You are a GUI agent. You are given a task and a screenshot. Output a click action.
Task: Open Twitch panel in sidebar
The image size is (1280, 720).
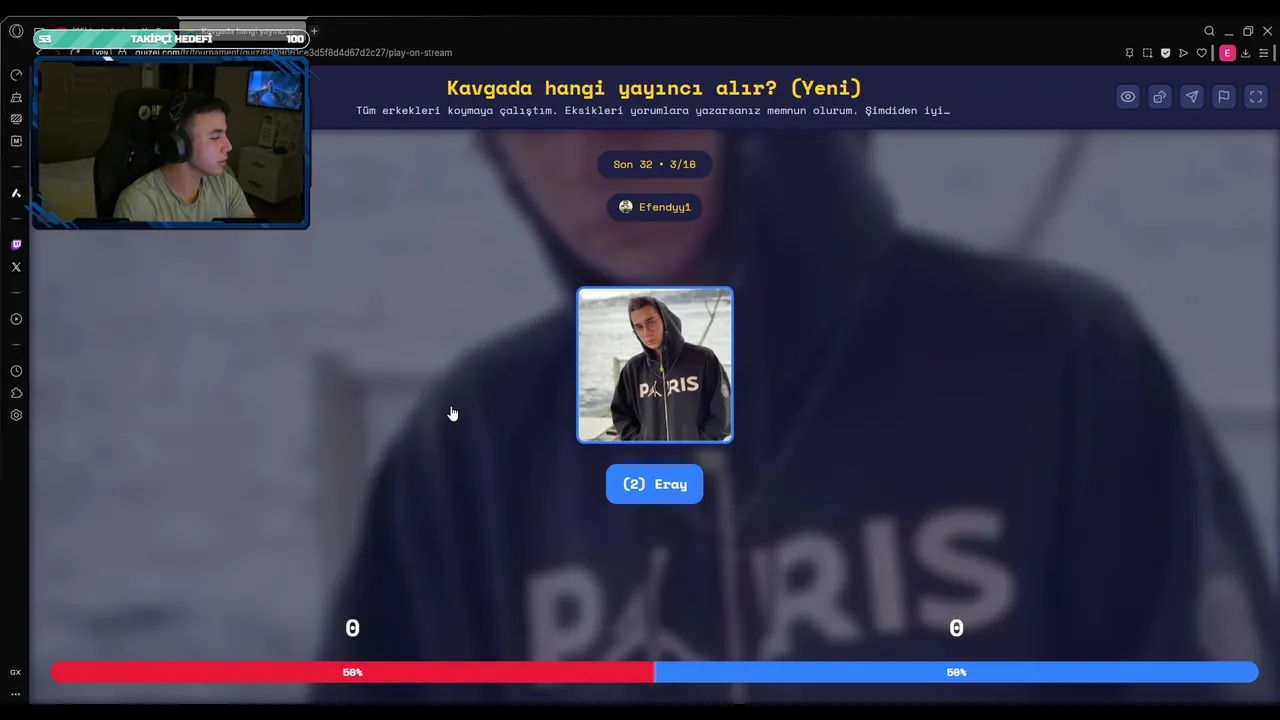point(16,245)
